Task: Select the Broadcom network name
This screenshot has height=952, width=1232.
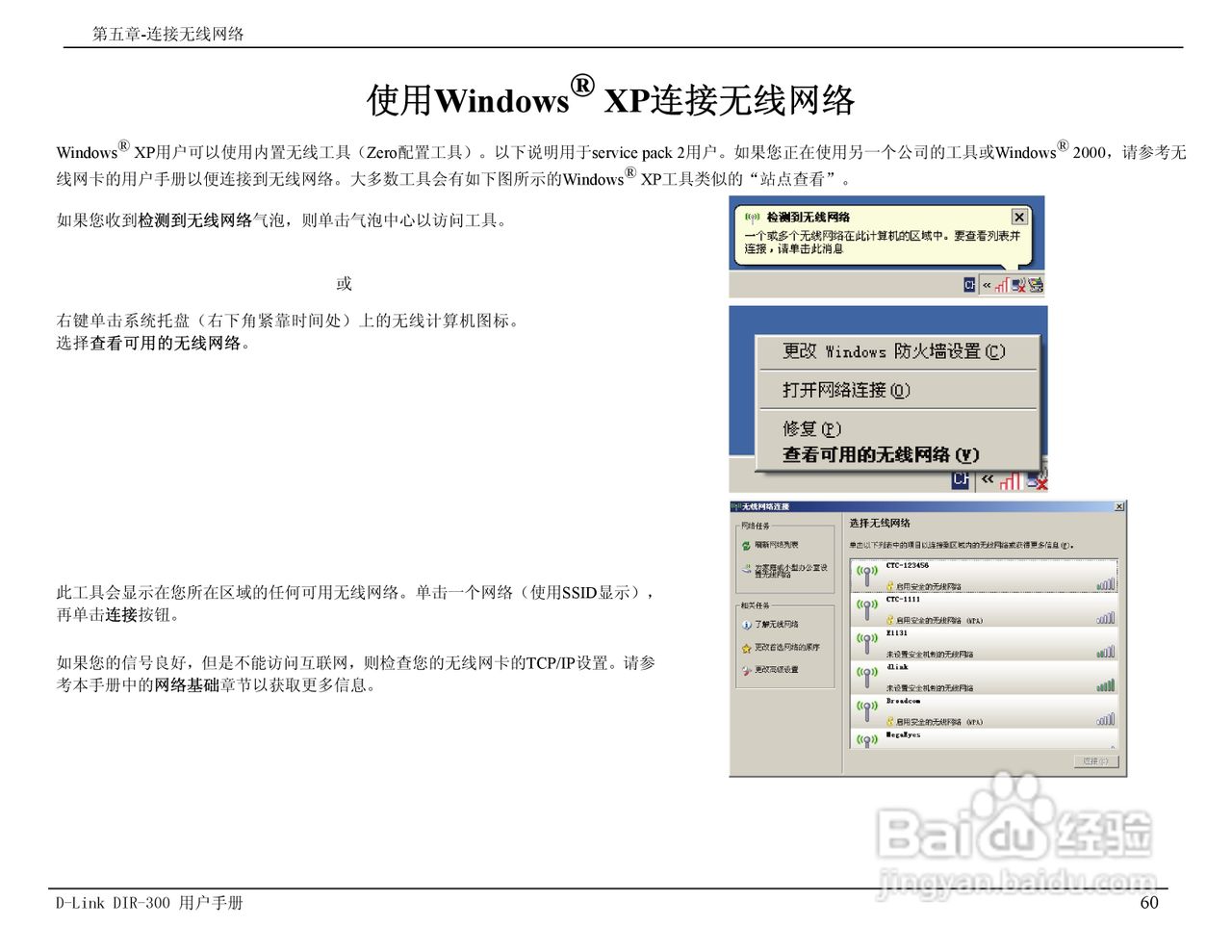Action: [903, 702]
